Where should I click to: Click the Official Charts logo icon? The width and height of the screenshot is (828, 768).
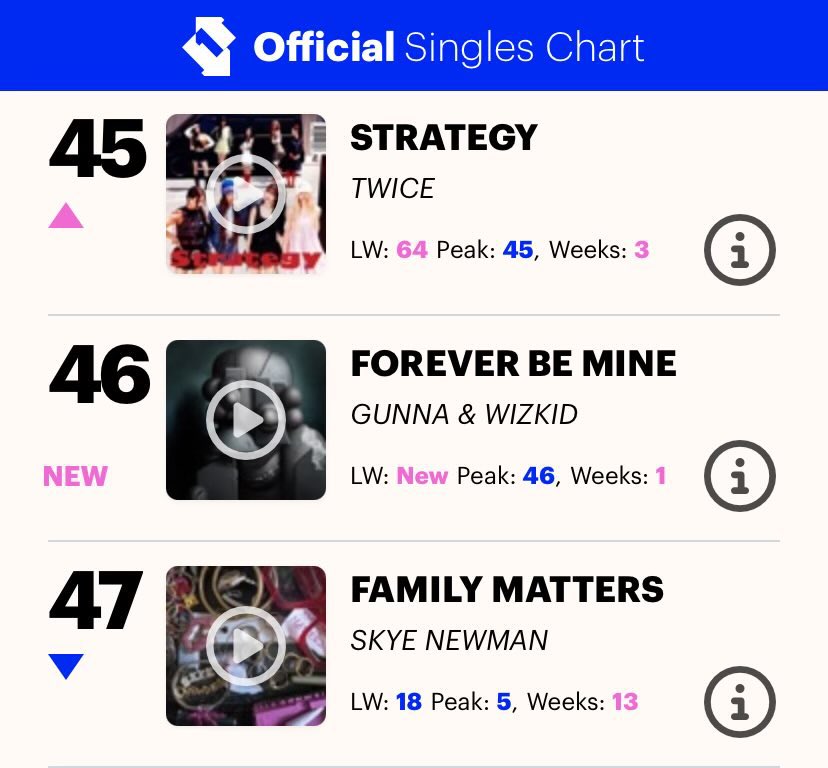[x=209, y=46]
